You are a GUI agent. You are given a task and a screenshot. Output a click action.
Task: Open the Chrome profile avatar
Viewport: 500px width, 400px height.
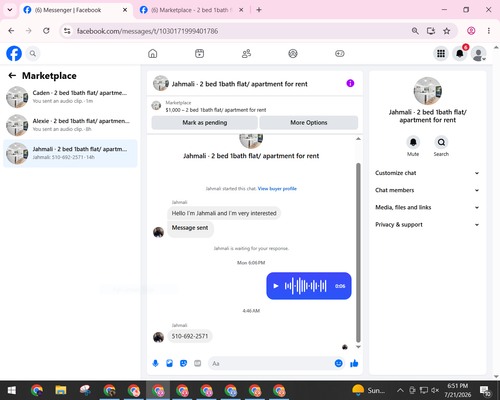(x=471, y=31)
